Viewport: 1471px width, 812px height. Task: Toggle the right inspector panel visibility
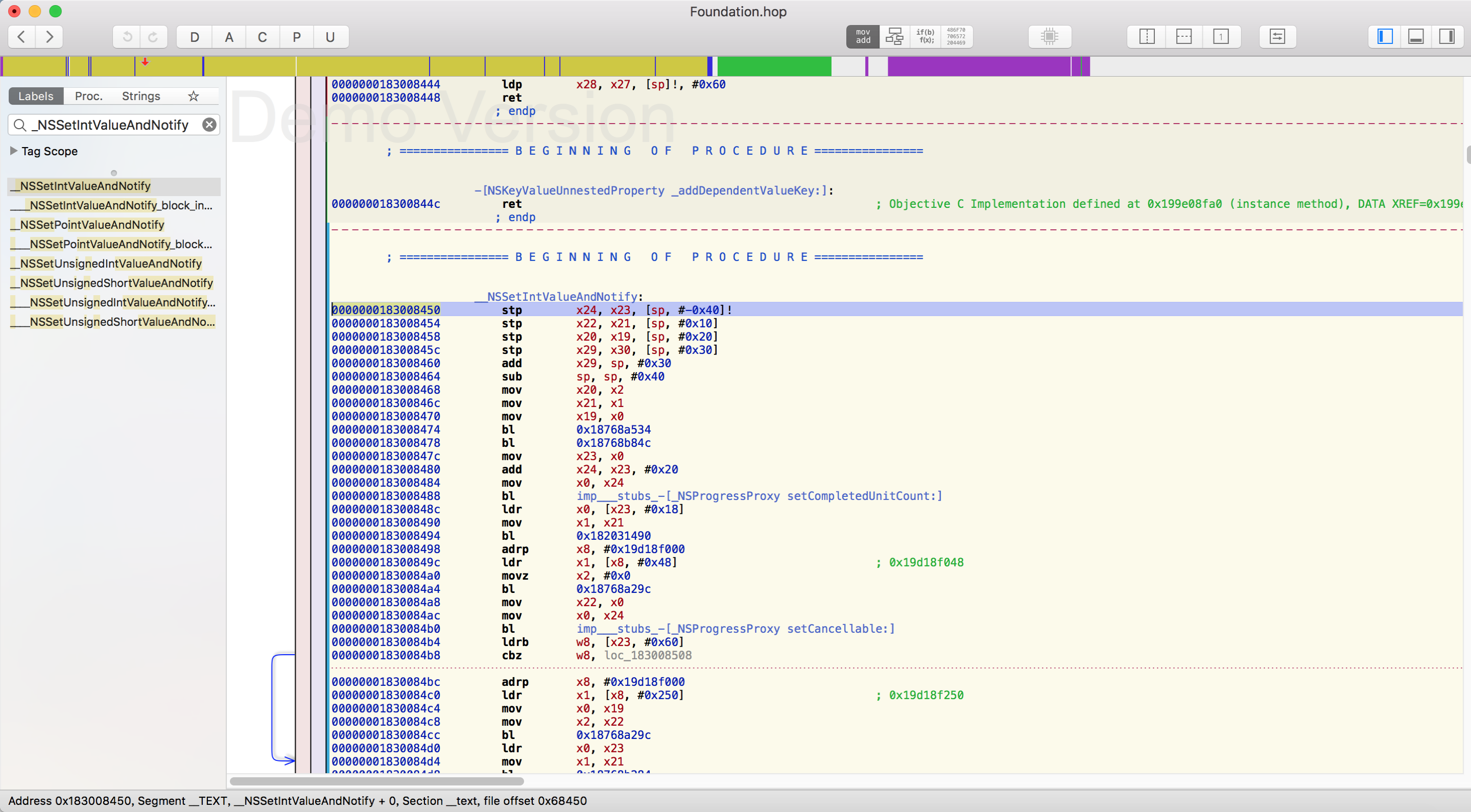click(1447, 37)
